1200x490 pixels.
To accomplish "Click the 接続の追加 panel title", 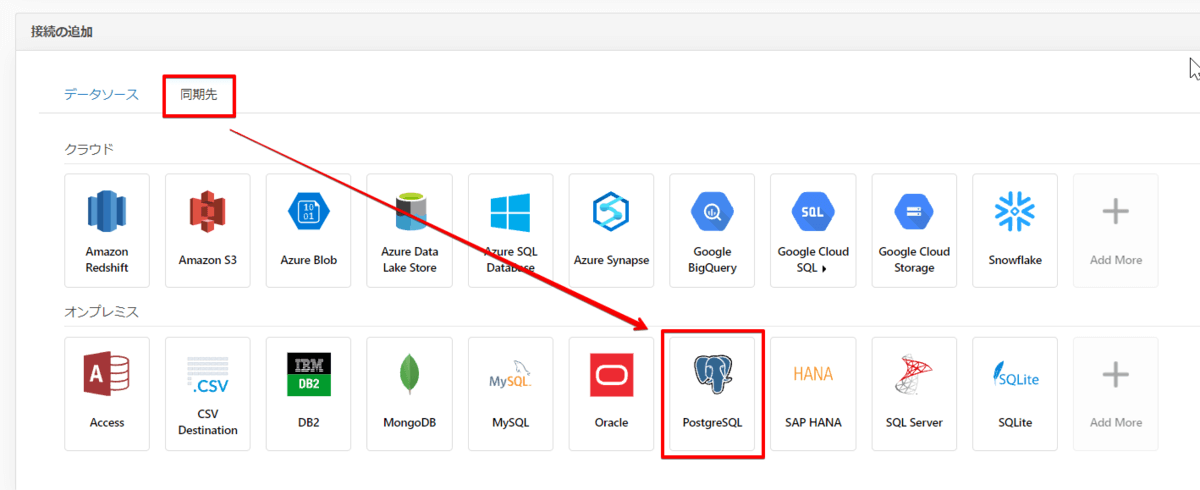I will coord(62,32).
